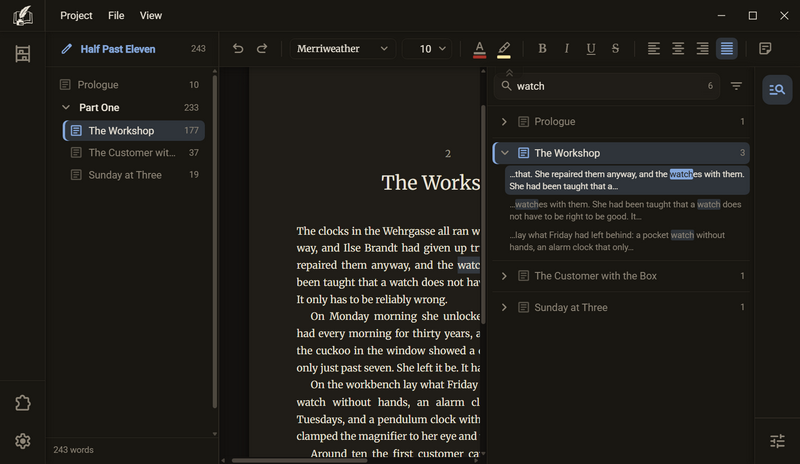Open the View menu
The height and width of the screenshot is (464, 800).
pos(151,15)
